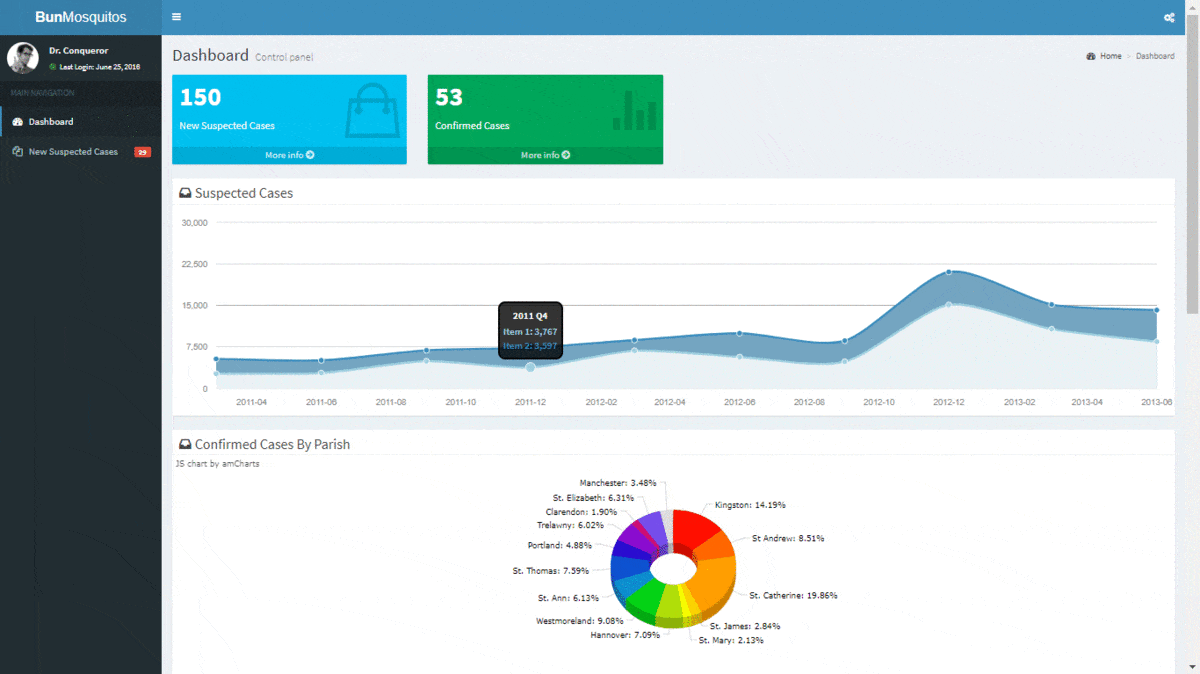1200x674 pixels.
Task: Click the St. Catherine: 19.86% label
Action: (x=793, y=595)
